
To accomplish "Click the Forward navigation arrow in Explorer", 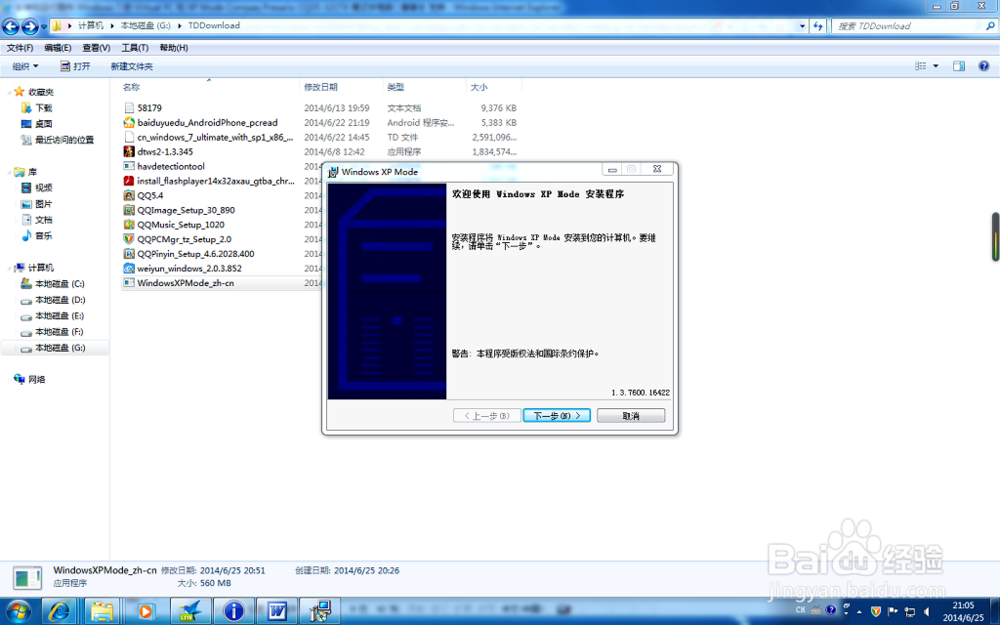I will 30,26.
